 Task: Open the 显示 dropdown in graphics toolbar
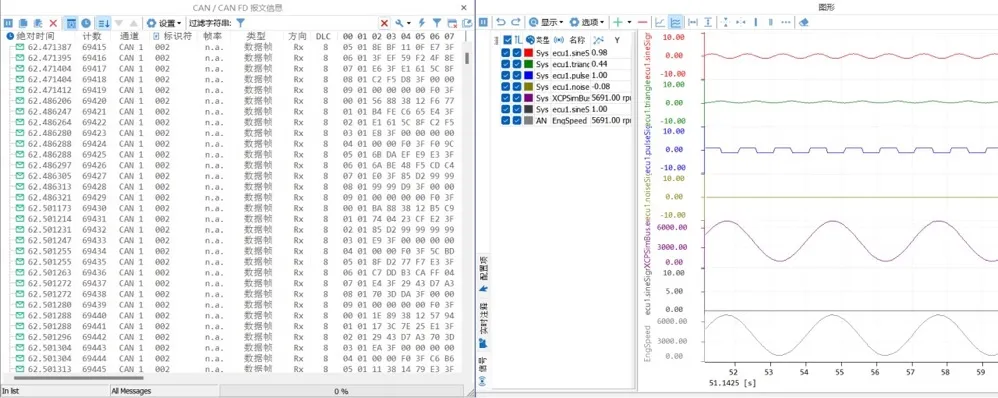pyautogui.click(x=546, y=22)
